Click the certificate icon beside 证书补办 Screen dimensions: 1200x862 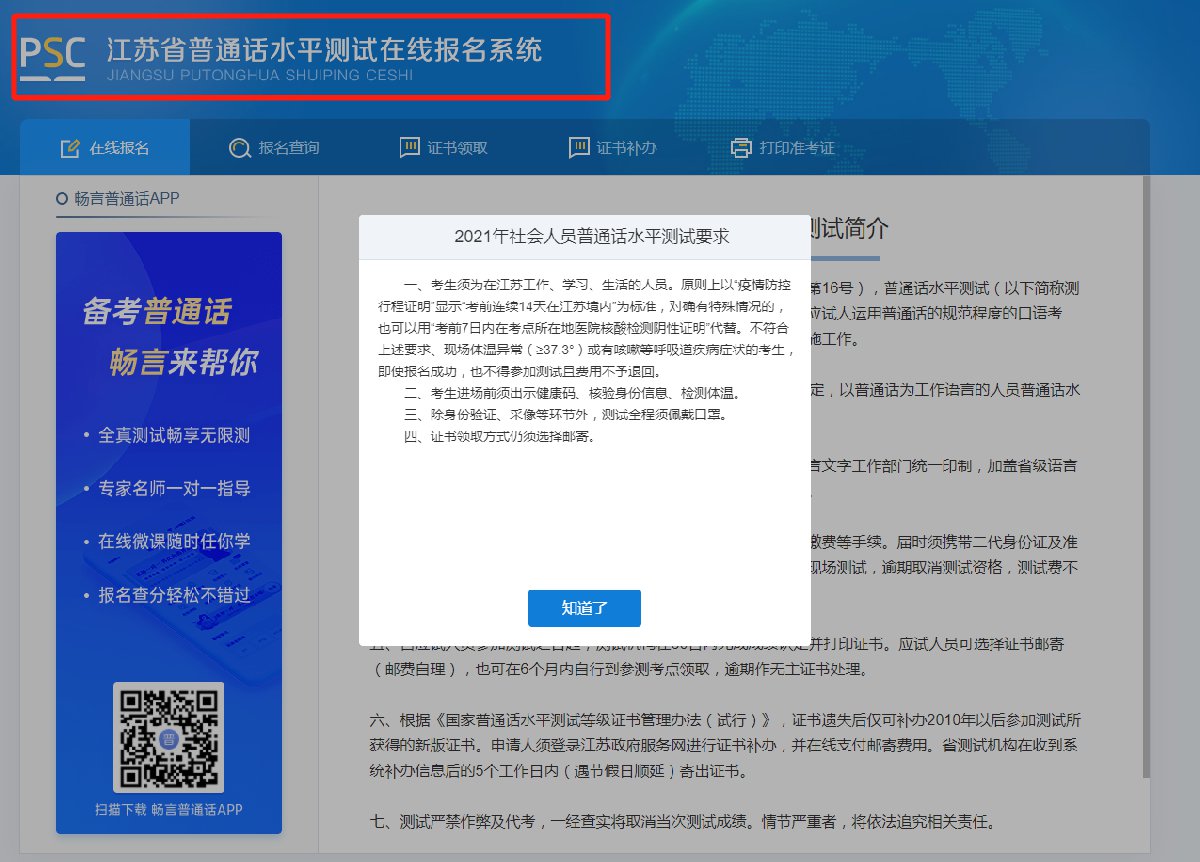click(x=578, y=148)
